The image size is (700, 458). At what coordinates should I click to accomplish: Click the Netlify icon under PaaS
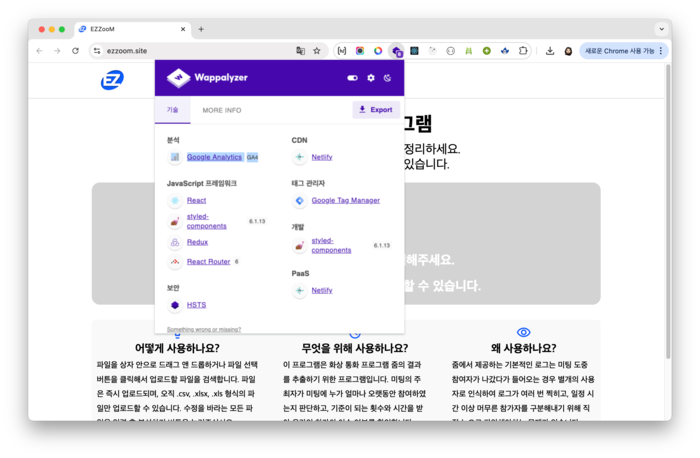[x=300, y=291]
